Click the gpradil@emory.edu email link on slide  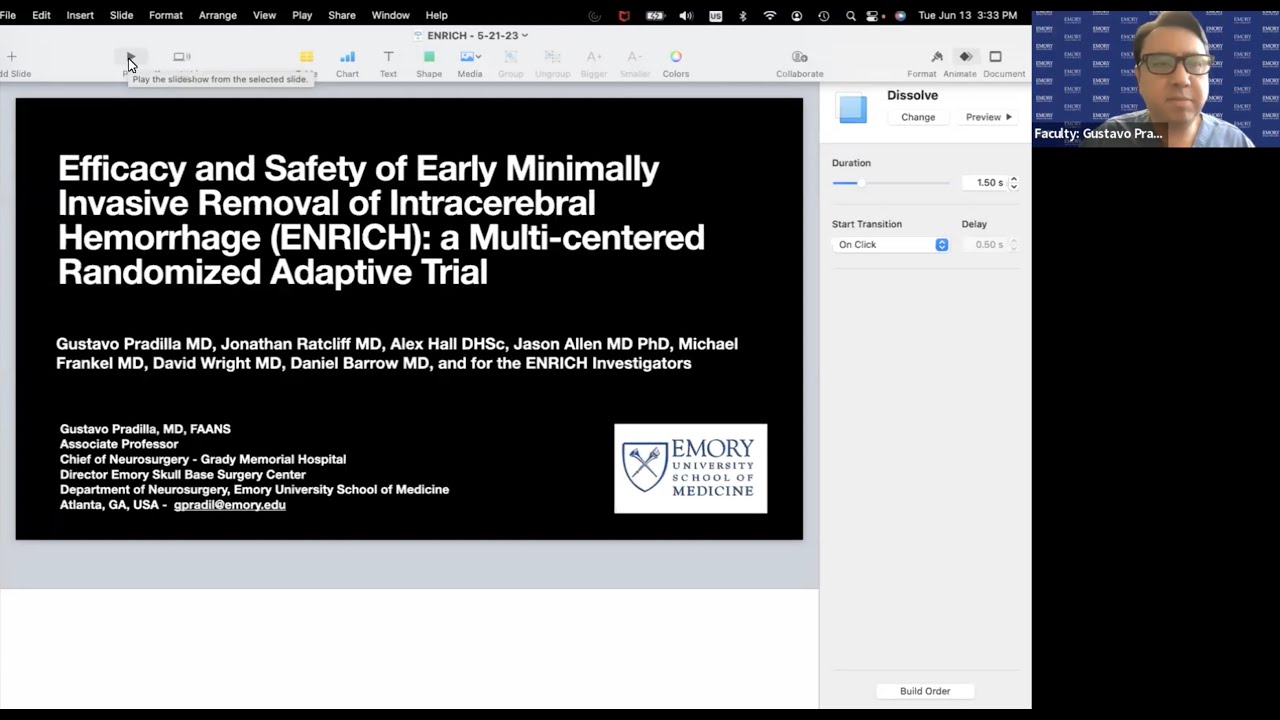click(x=230, y=505)
